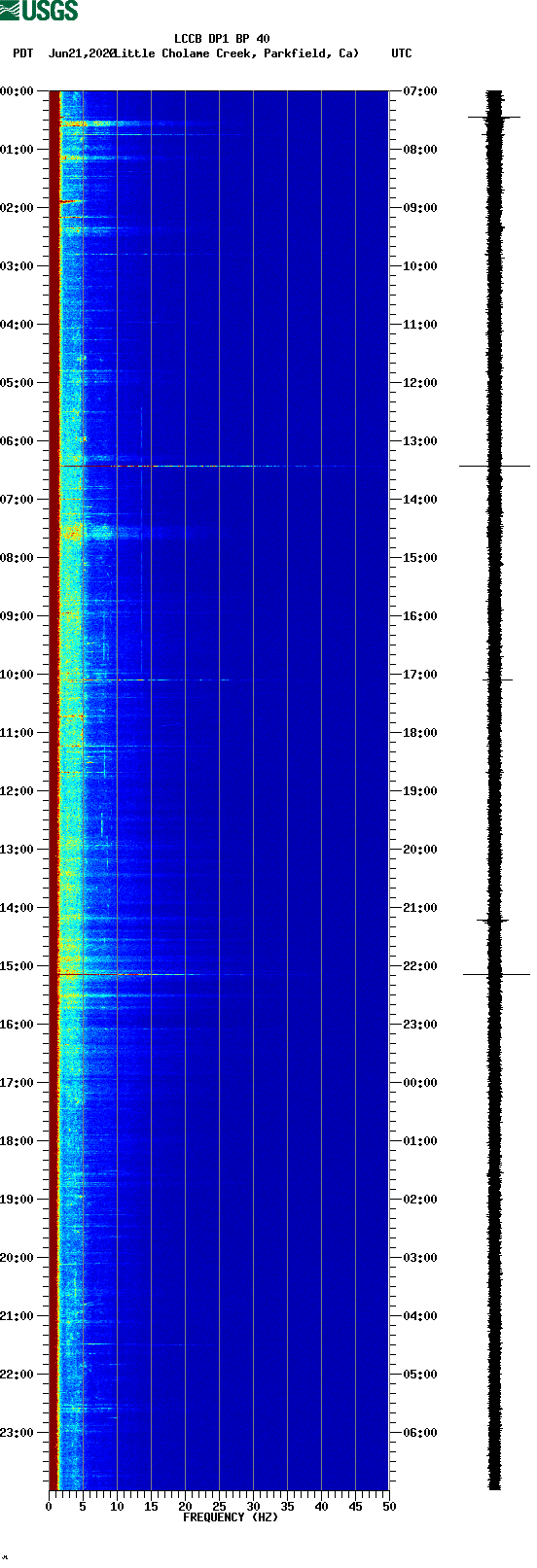
Task: Select the station title LCCB DP1 BP 40
Action: (222, 39)
